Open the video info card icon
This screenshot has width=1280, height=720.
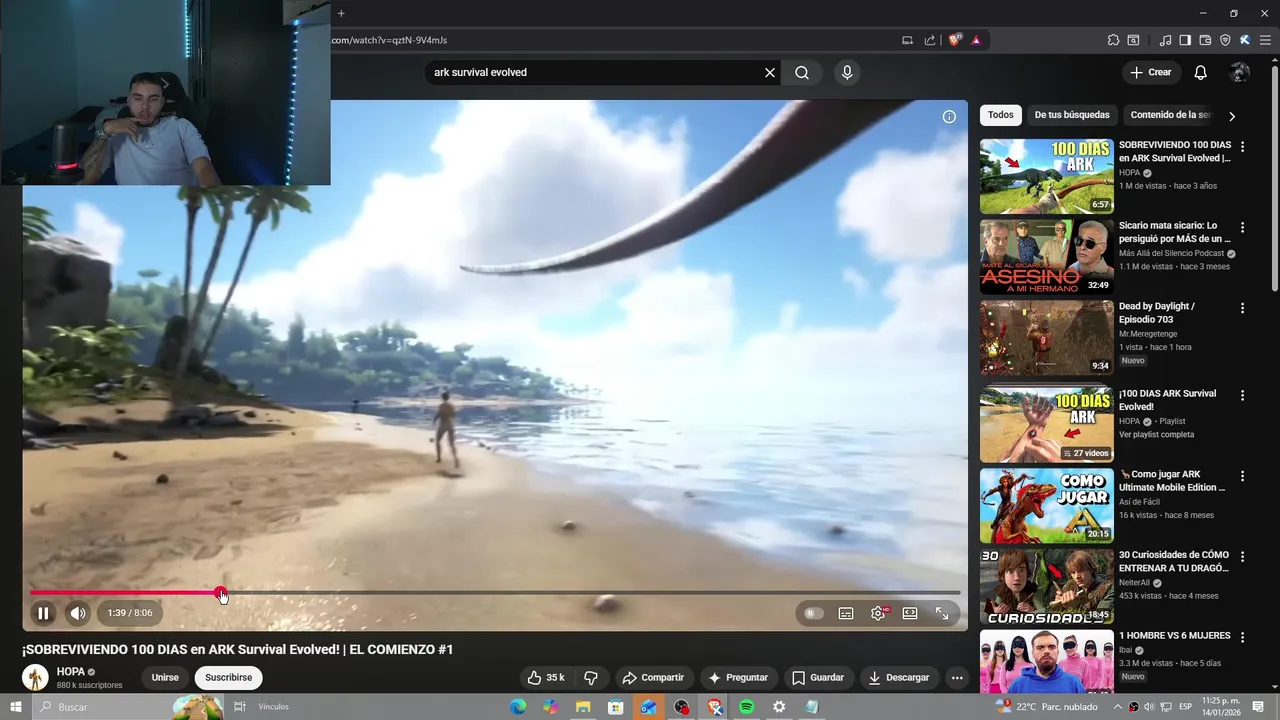click(949, 116)
